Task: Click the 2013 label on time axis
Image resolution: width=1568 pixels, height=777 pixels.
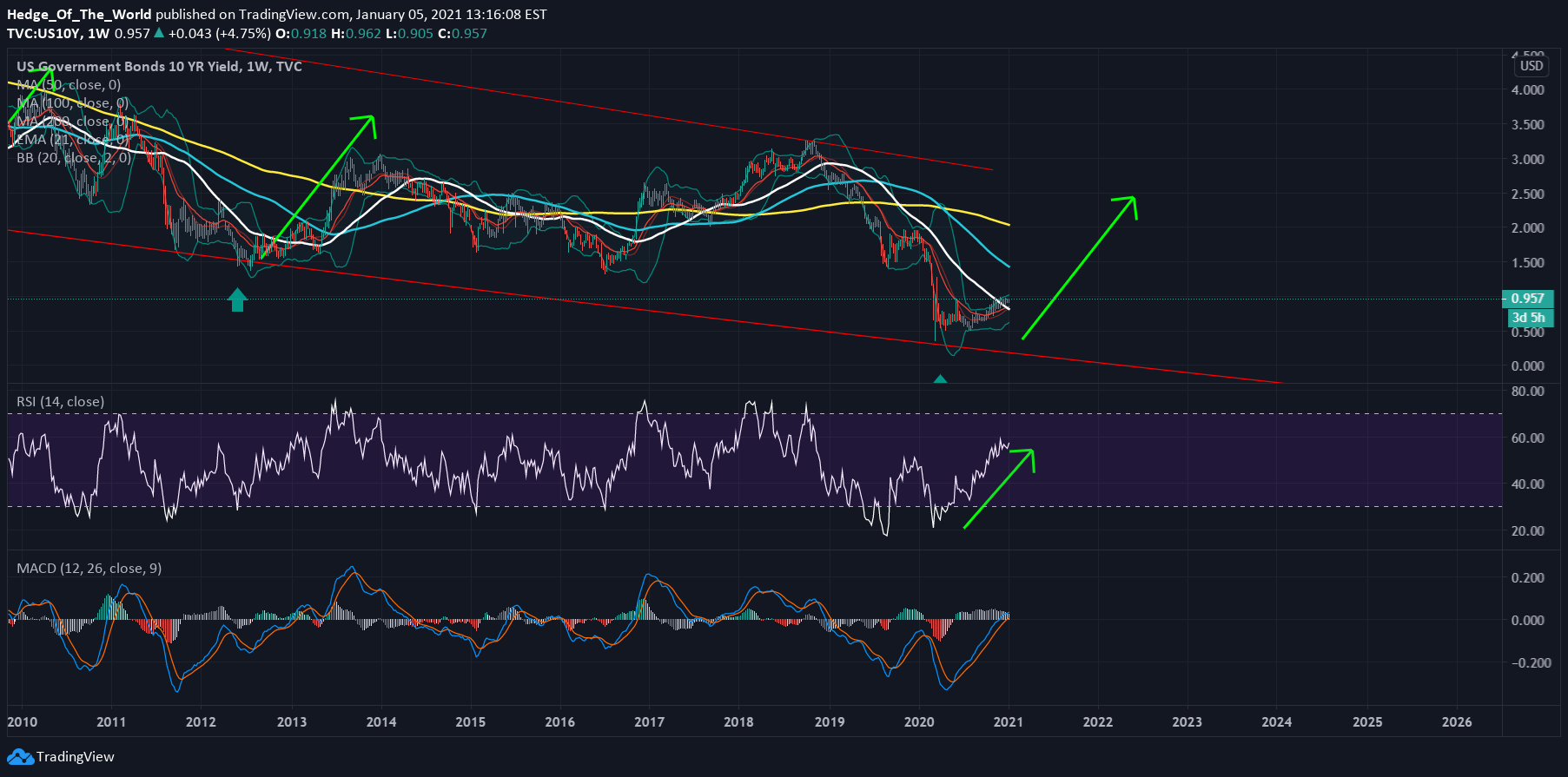Action: 292,721
